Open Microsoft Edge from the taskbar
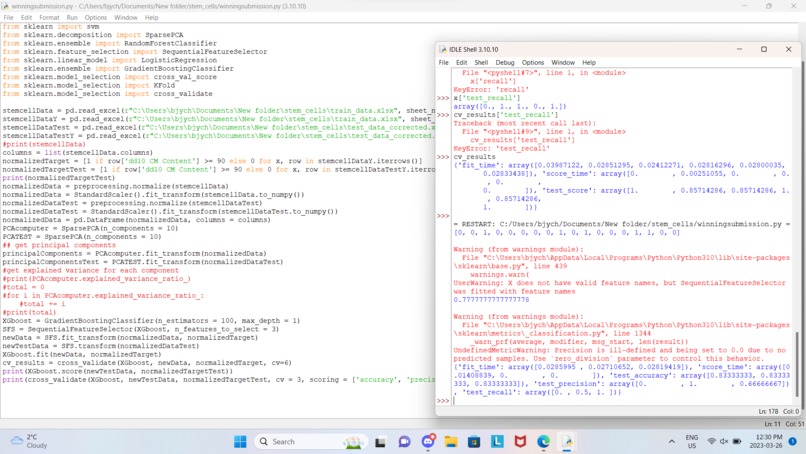 543,442
